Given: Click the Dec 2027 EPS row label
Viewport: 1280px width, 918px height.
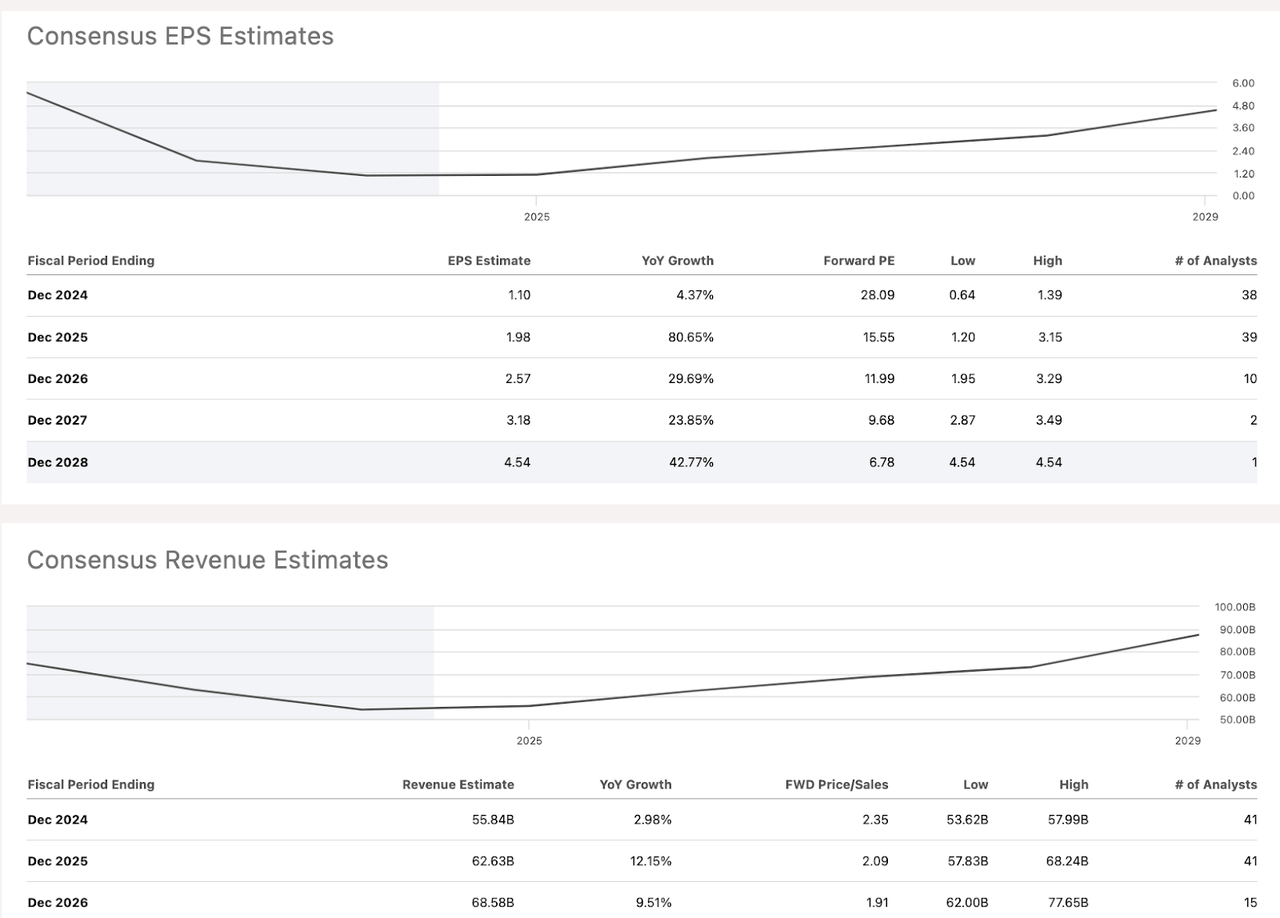Looking at the screenshot, I should 58,421.
